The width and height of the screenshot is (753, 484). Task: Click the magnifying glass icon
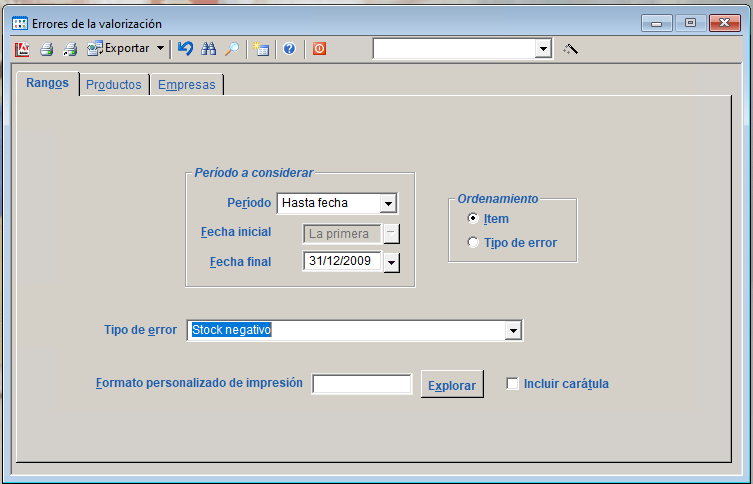[232, 48]
